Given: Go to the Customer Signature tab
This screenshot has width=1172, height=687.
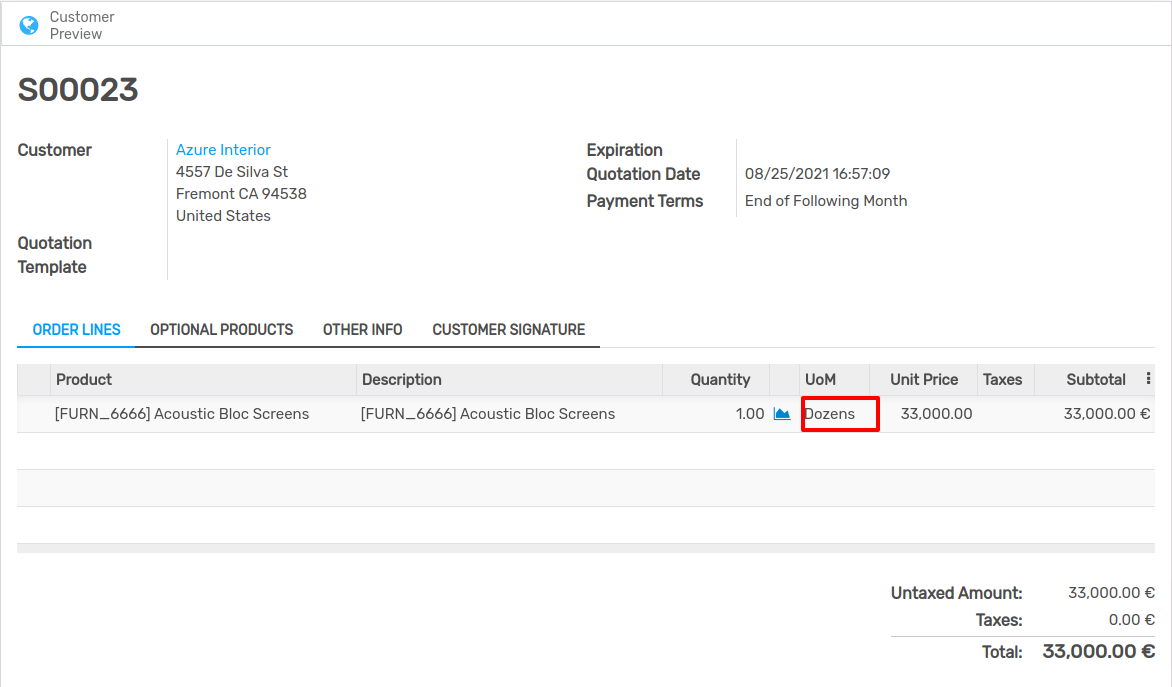Looking at the screenshot, I should pyautogui.click(x=508, y=329).
